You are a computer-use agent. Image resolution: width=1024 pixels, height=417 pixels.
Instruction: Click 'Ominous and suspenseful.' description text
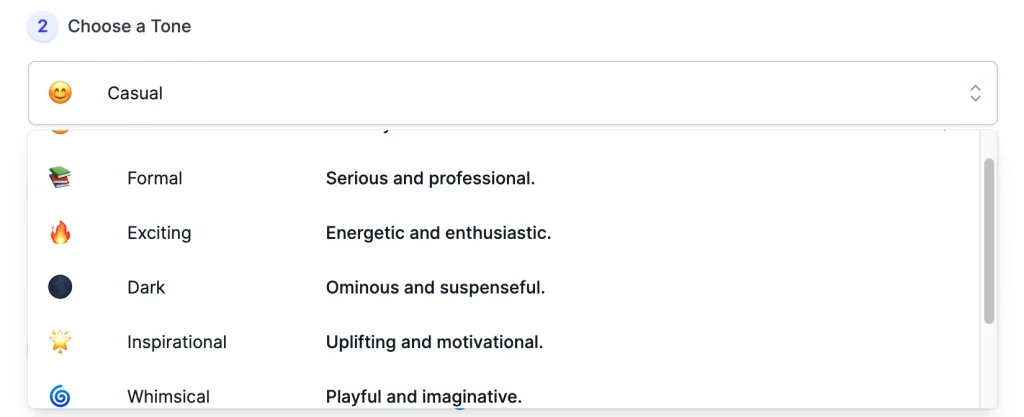point(435,287)
